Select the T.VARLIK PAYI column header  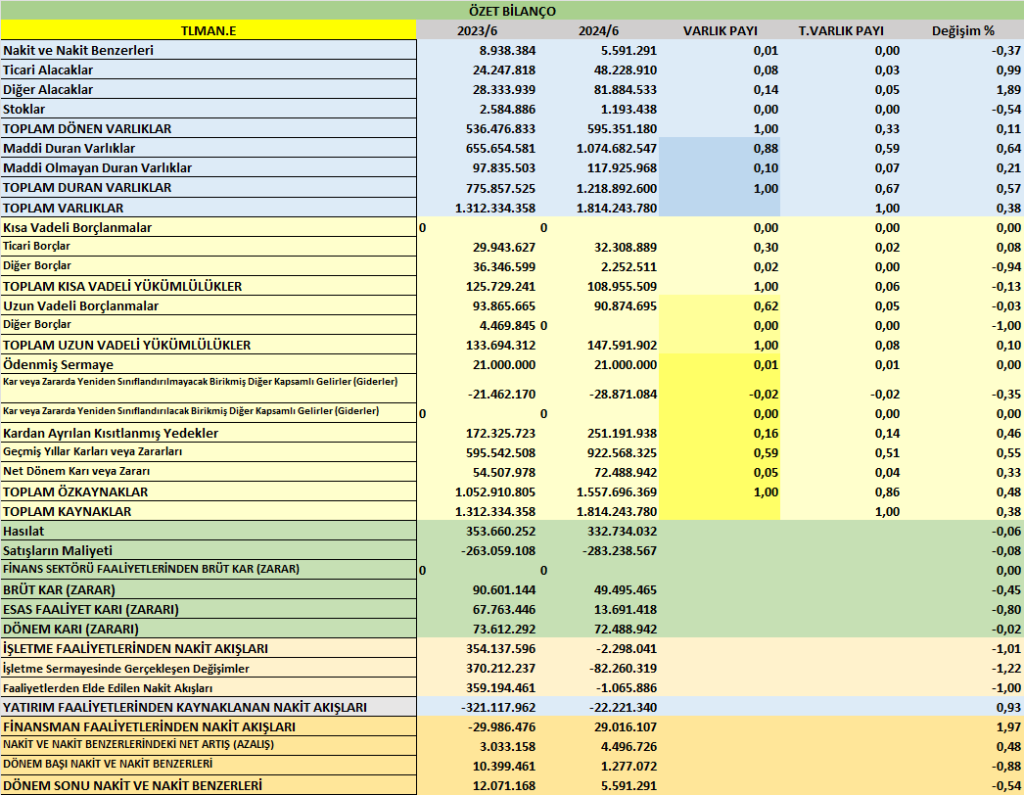click(841, 31)
